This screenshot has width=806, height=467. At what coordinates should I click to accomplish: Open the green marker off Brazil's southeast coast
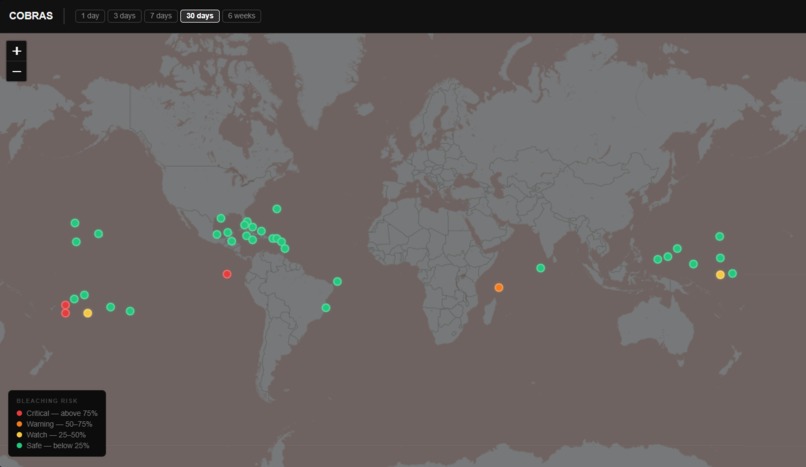coord(326,308)
